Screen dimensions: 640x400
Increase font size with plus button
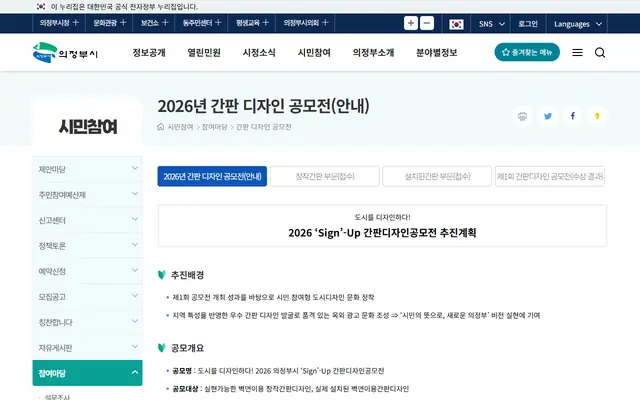pyautogui.click(x=411, y=23)
